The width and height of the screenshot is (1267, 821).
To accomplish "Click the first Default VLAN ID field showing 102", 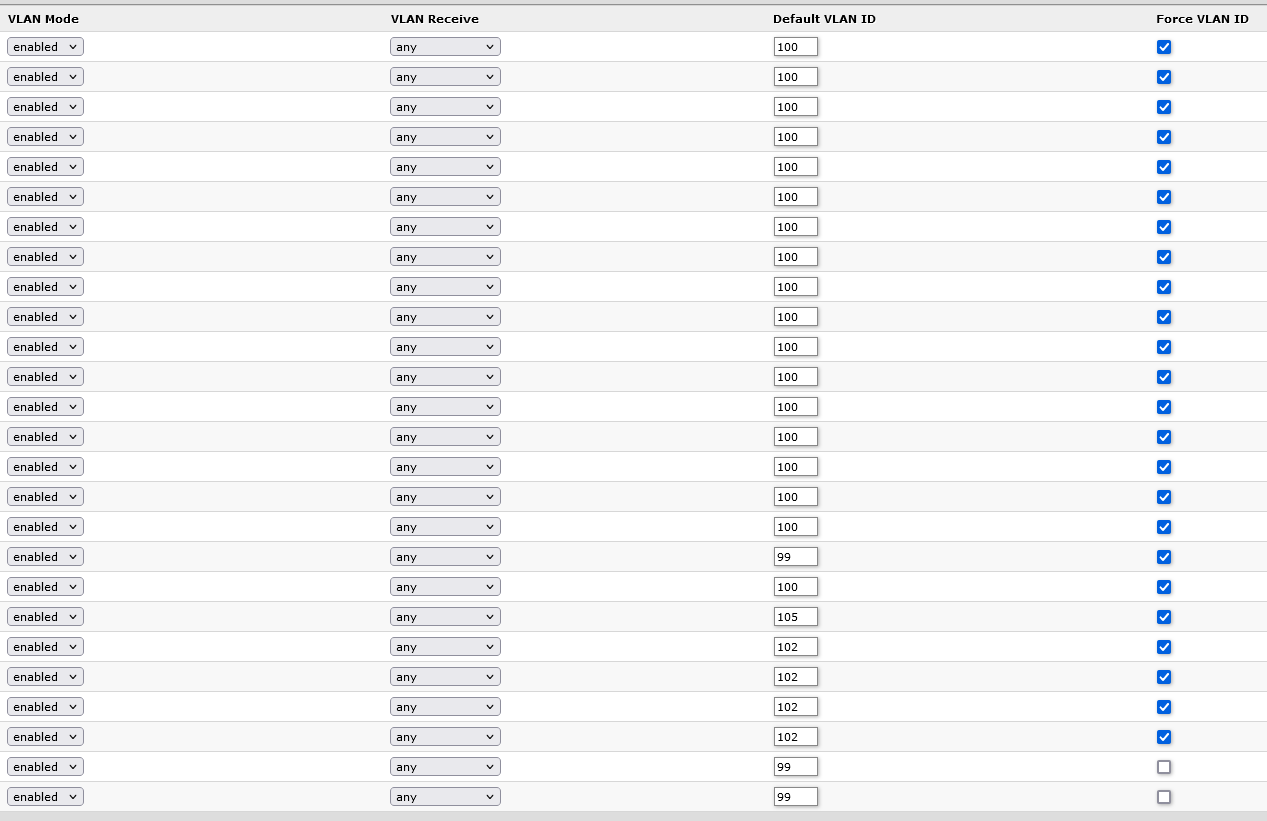I will tap(796, 647).
